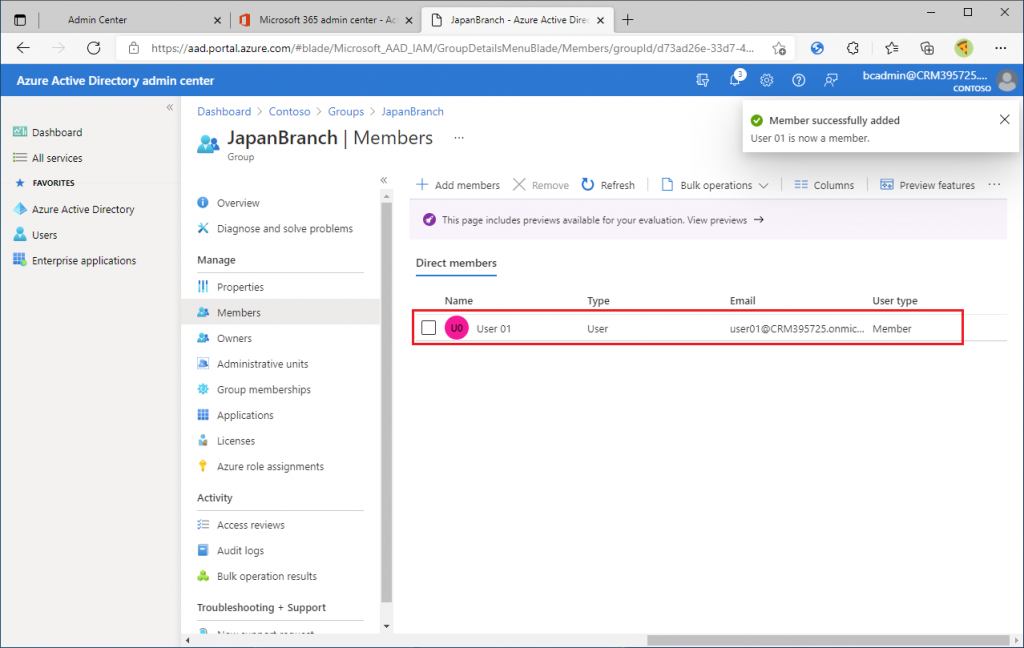Go back with browser back arrow
The image size is (1024, 648).
24,48
